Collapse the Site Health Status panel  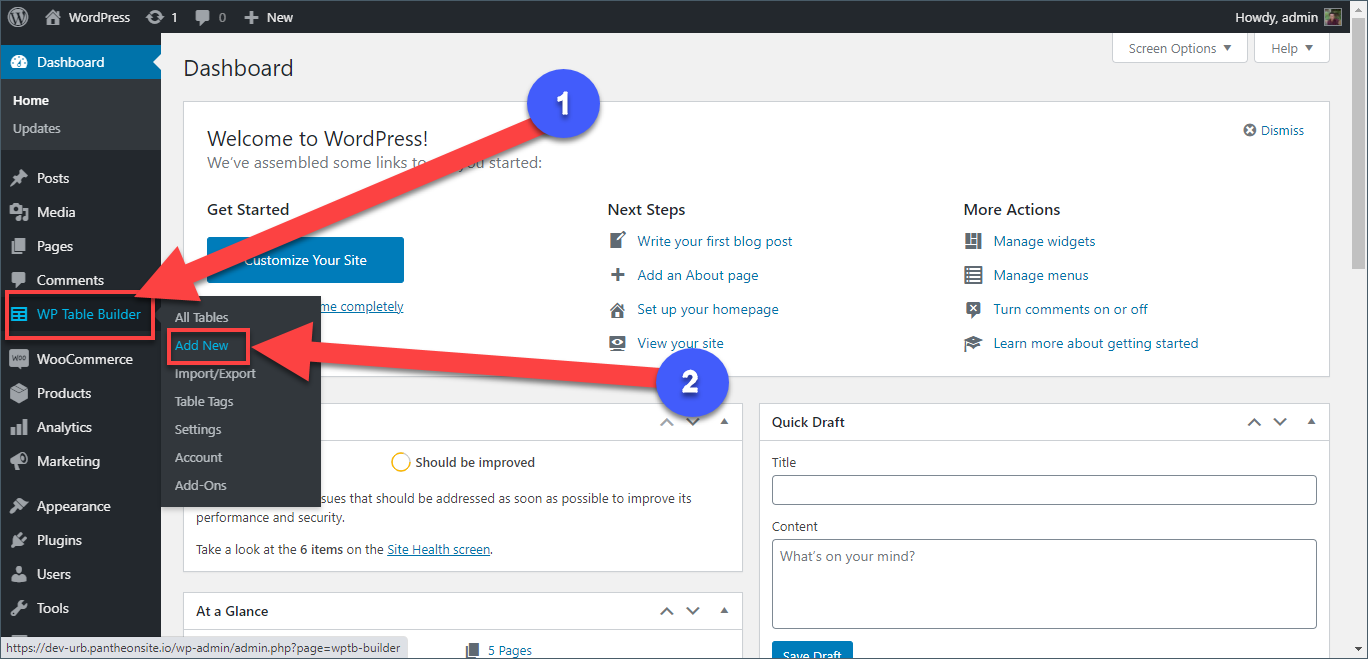pyautogui.click(x=724, y=422)
